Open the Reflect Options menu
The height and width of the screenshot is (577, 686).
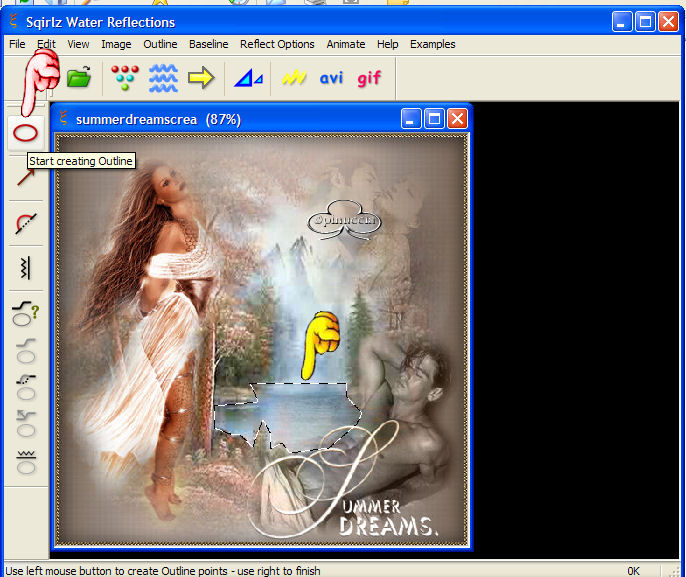point(277,44)
